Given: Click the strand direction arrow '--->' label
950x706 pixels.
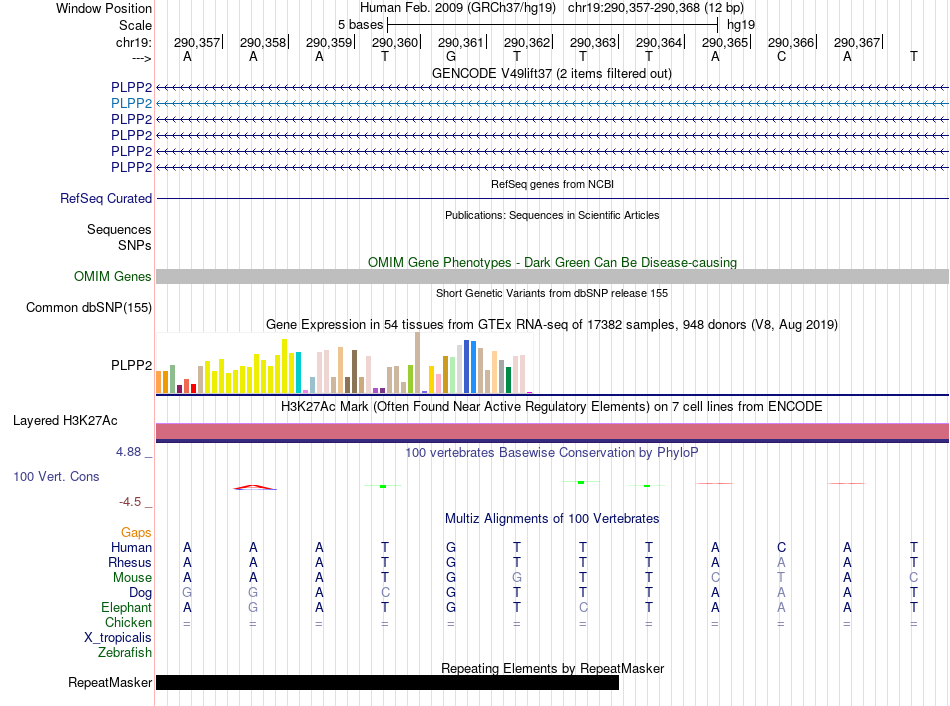Looking at the screenshot, I should pyautogui.click(x=142, y=58).
